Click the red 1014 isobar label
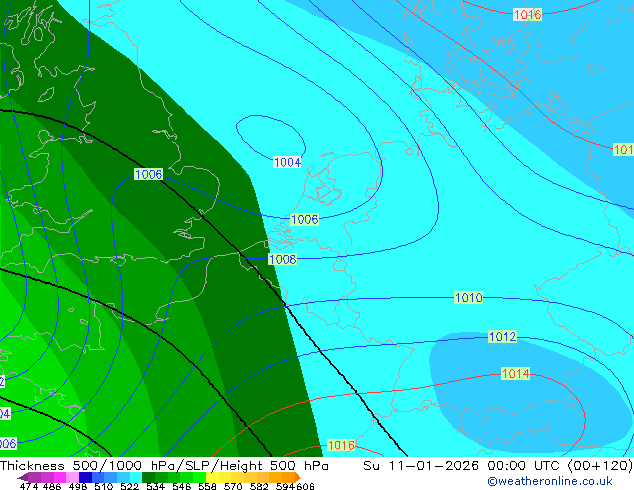The height and width of the screenshot is (490, 634). (x=515, y=373)
